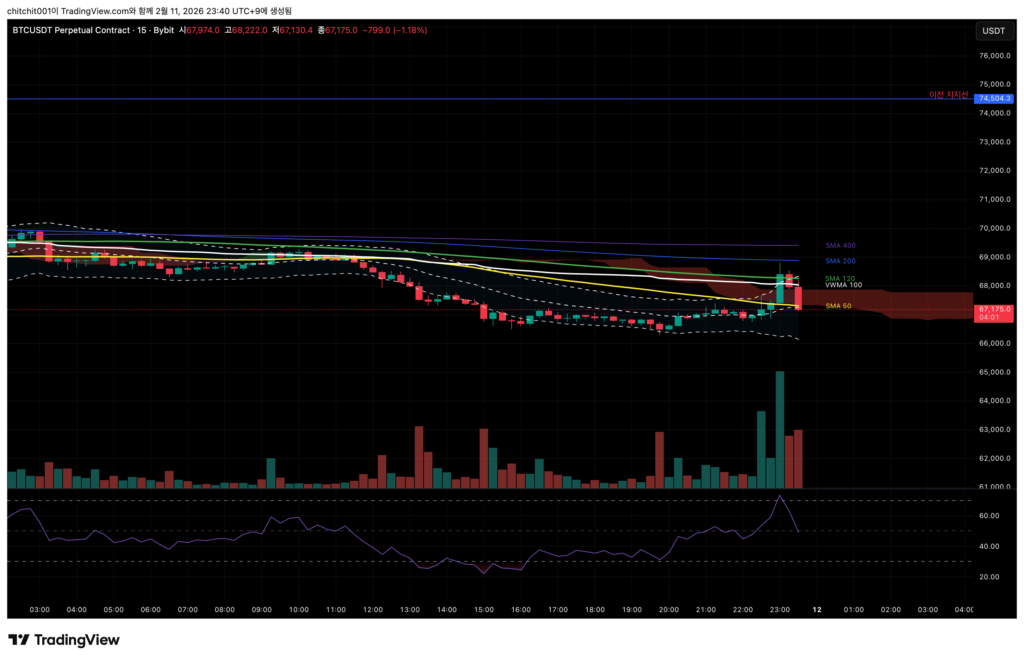The height and width of the screenshot is (661, 1024).
Task: Click the chitchit001 snapshot caption text
Action: click(150, 10)
